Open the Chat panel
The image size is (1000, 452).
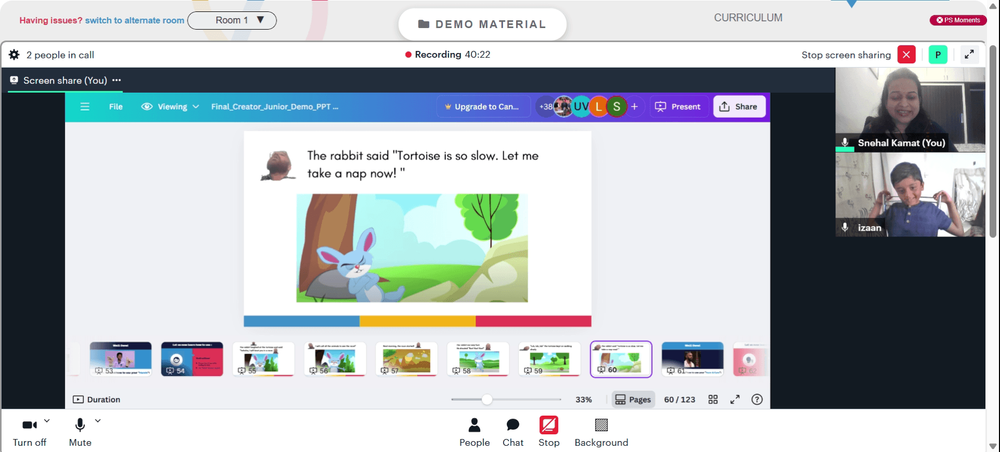[513, 432]
